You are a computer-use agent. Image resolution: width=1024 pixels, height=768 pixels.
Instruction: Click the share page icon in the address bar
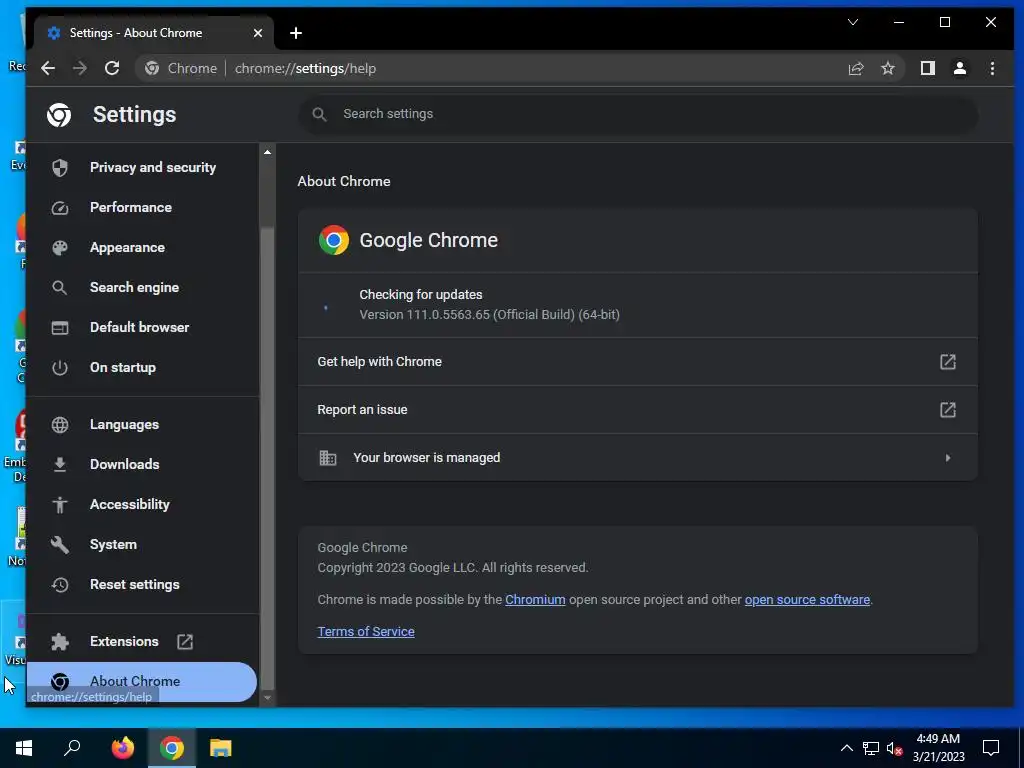[x=856, y=69]
